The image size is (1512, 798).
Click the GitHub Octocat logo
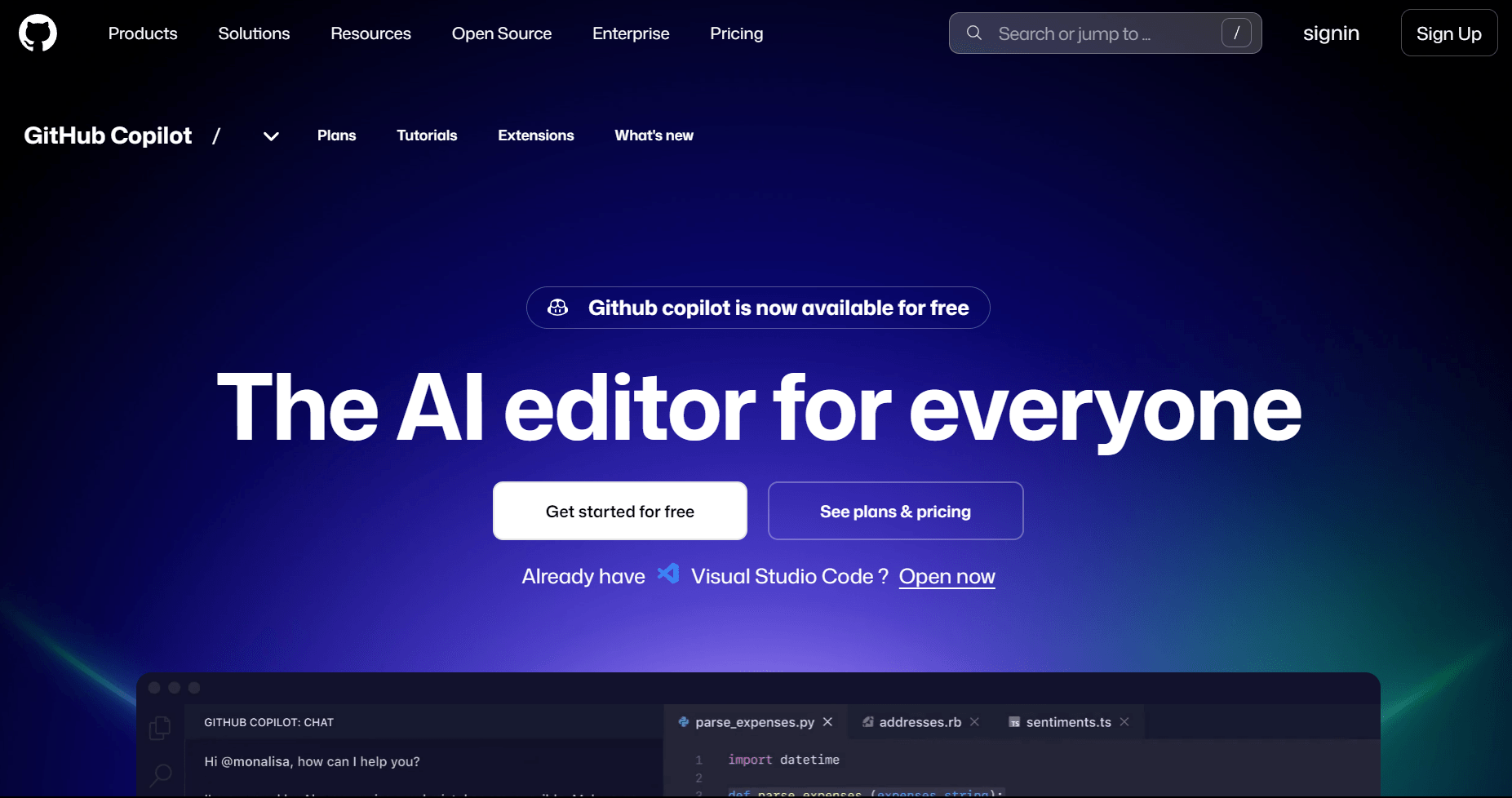[x=38, y=33]
